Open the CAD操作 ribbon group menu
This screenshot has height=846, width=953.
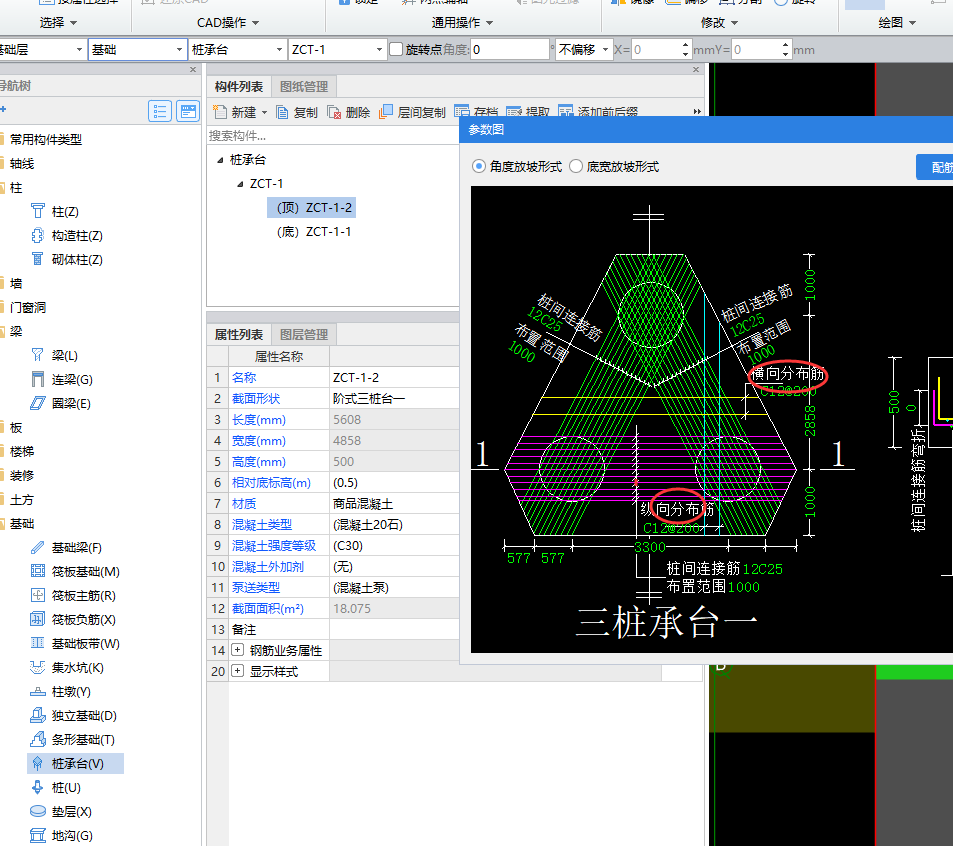point(228,22)
